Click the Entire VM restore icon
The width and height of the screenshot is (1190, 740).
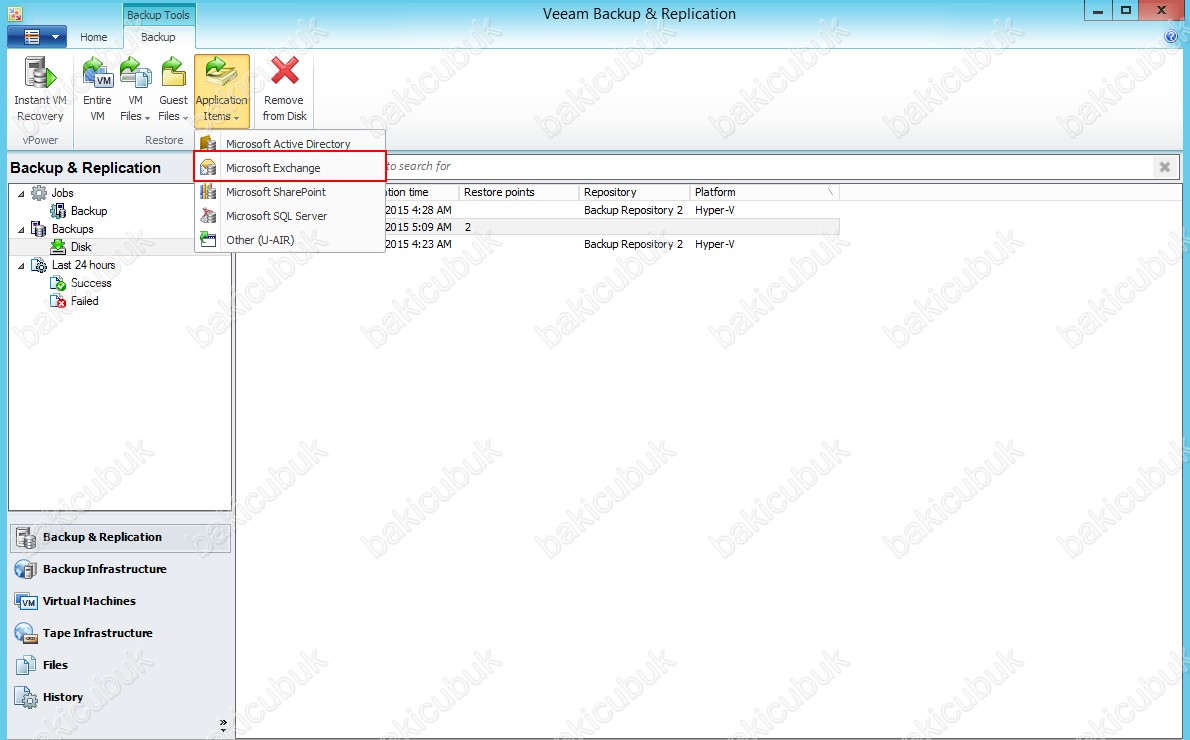97,73
